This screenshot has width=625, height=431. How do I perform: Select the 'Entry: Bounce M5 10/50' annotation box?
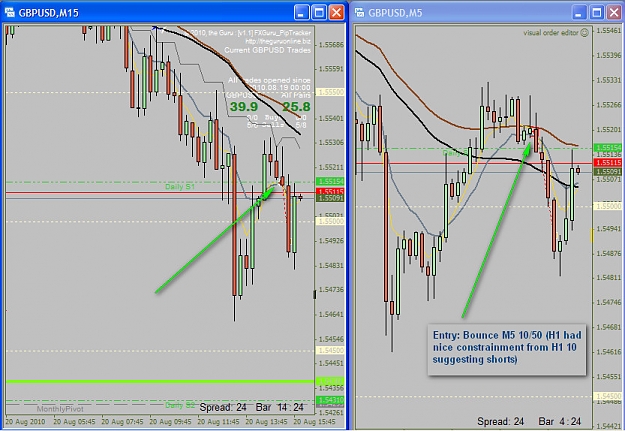(507, 349)
